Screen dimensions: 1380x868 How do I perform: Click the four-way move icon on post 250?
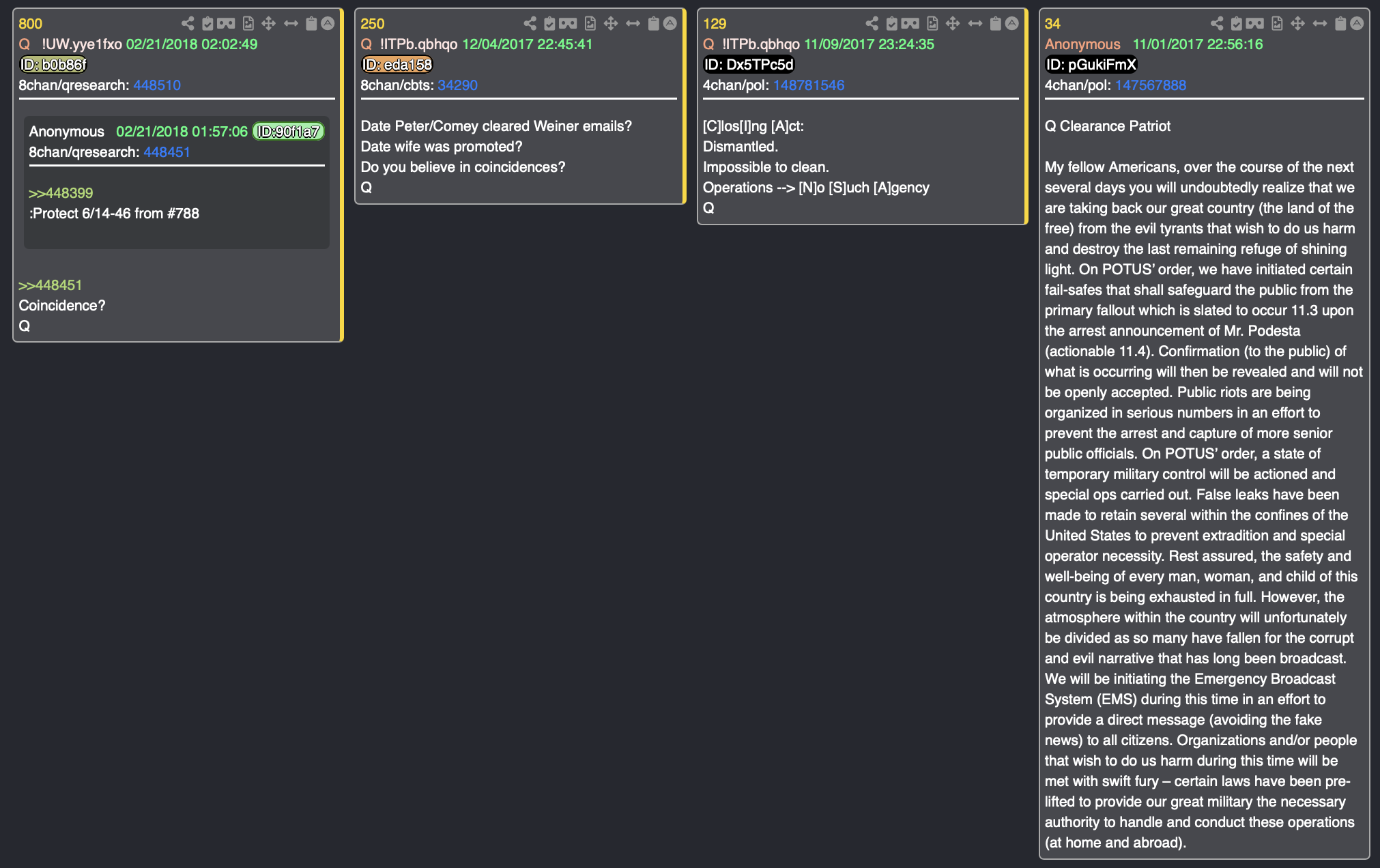(x=611, y=24)
